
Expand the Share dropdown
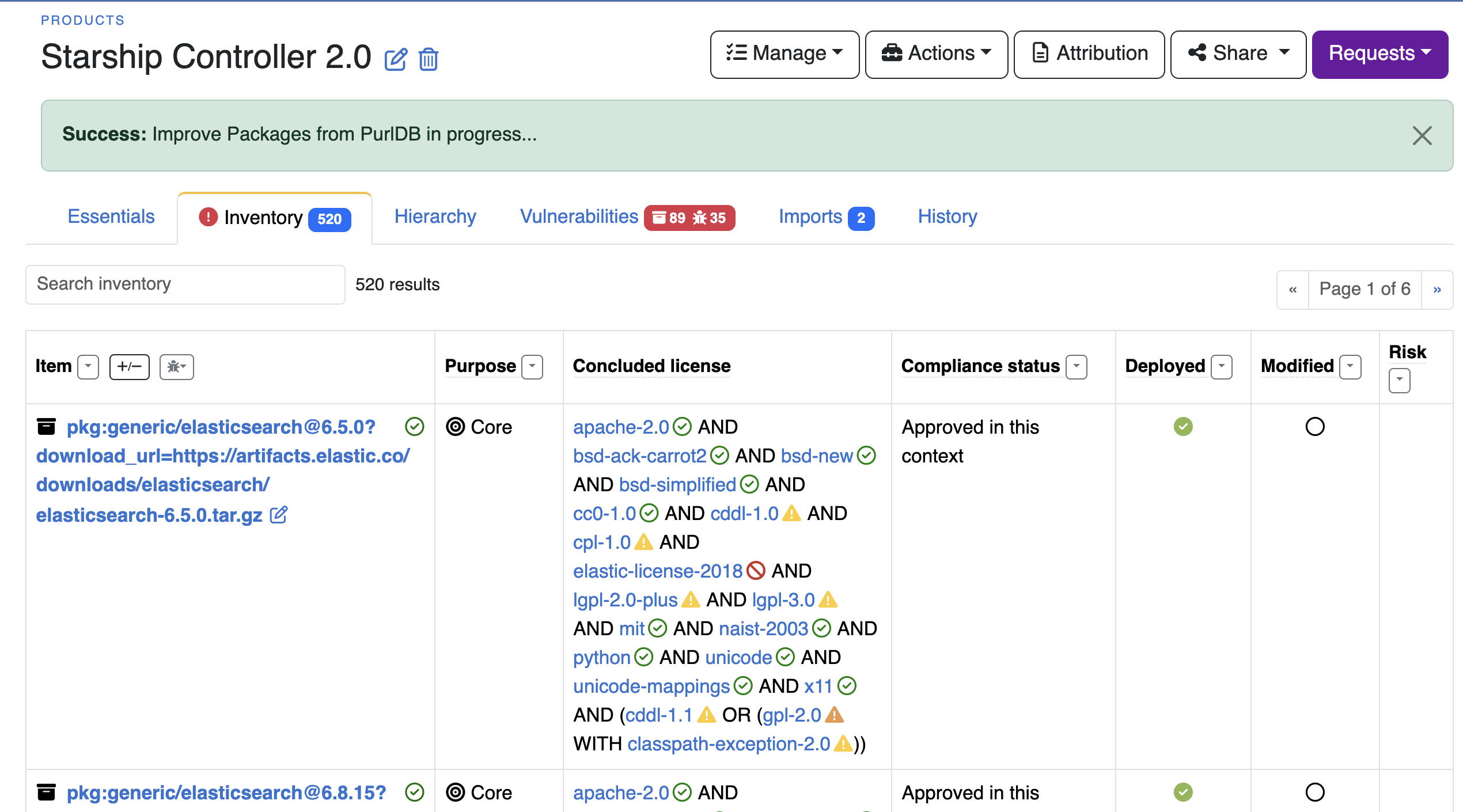(x=1238, y=54)
